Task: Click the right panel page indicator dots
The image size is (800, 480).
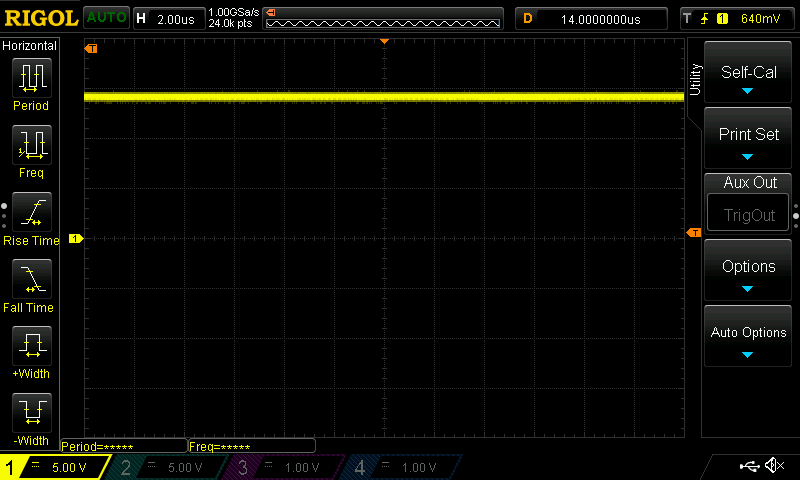Action: click(796, 216)
